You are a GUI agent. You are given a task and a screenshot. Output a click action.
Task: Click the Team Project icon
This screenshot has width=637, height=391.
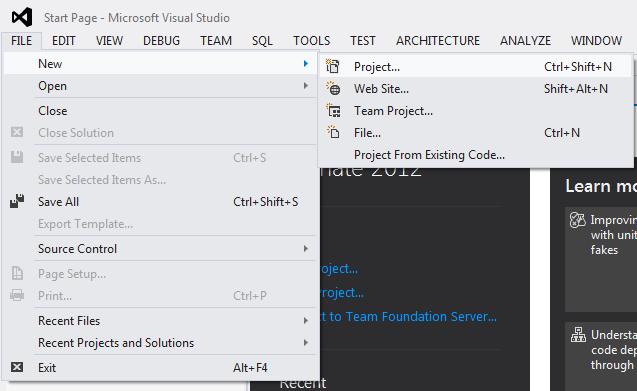point(334,110)
